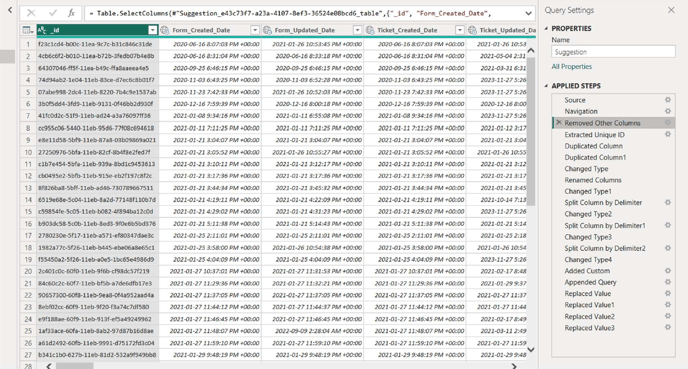Select the Changed Type2 step

[588, 214]
